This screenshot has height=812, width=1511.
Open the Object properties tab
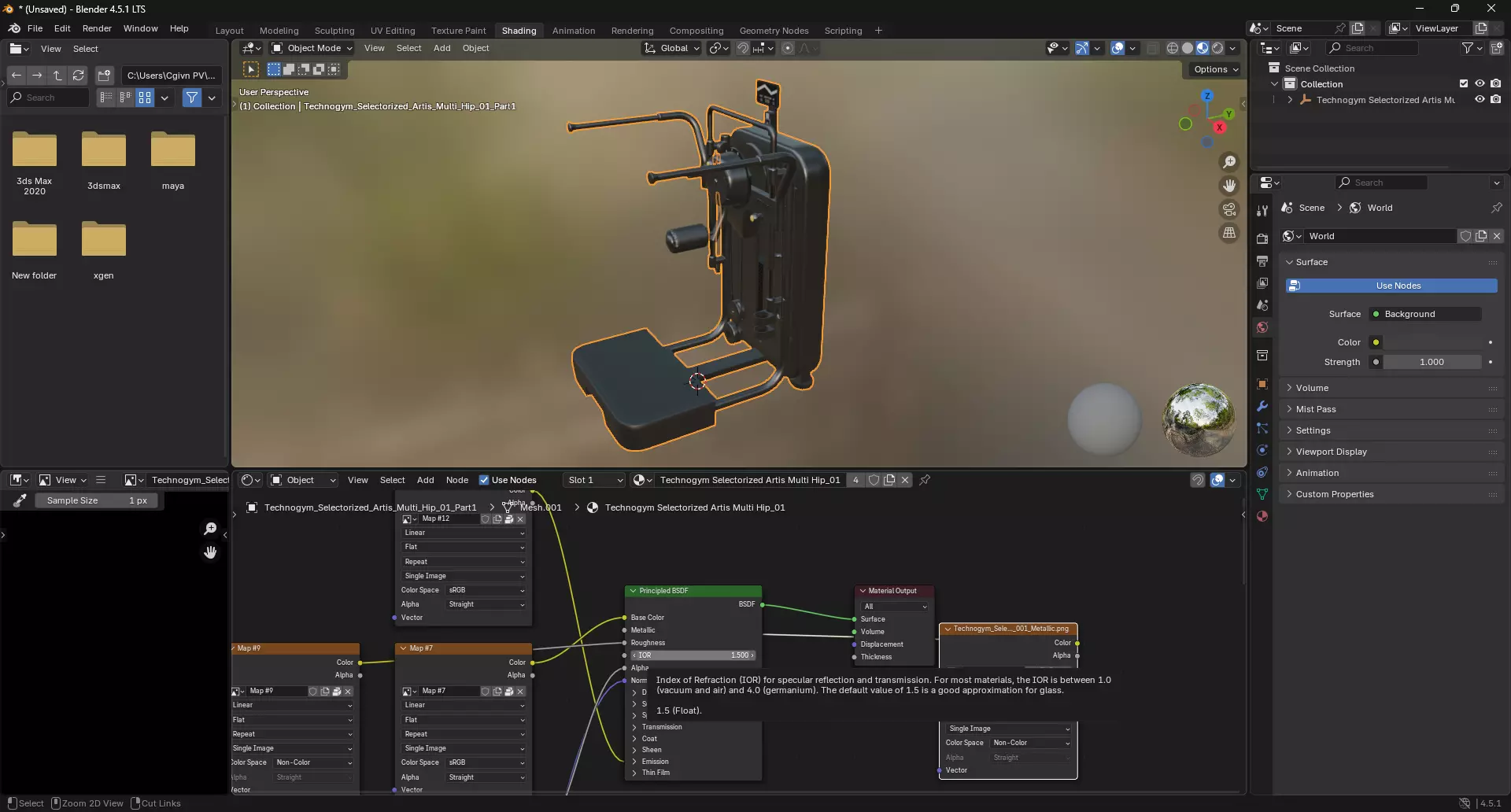[x=1262, y=384]
